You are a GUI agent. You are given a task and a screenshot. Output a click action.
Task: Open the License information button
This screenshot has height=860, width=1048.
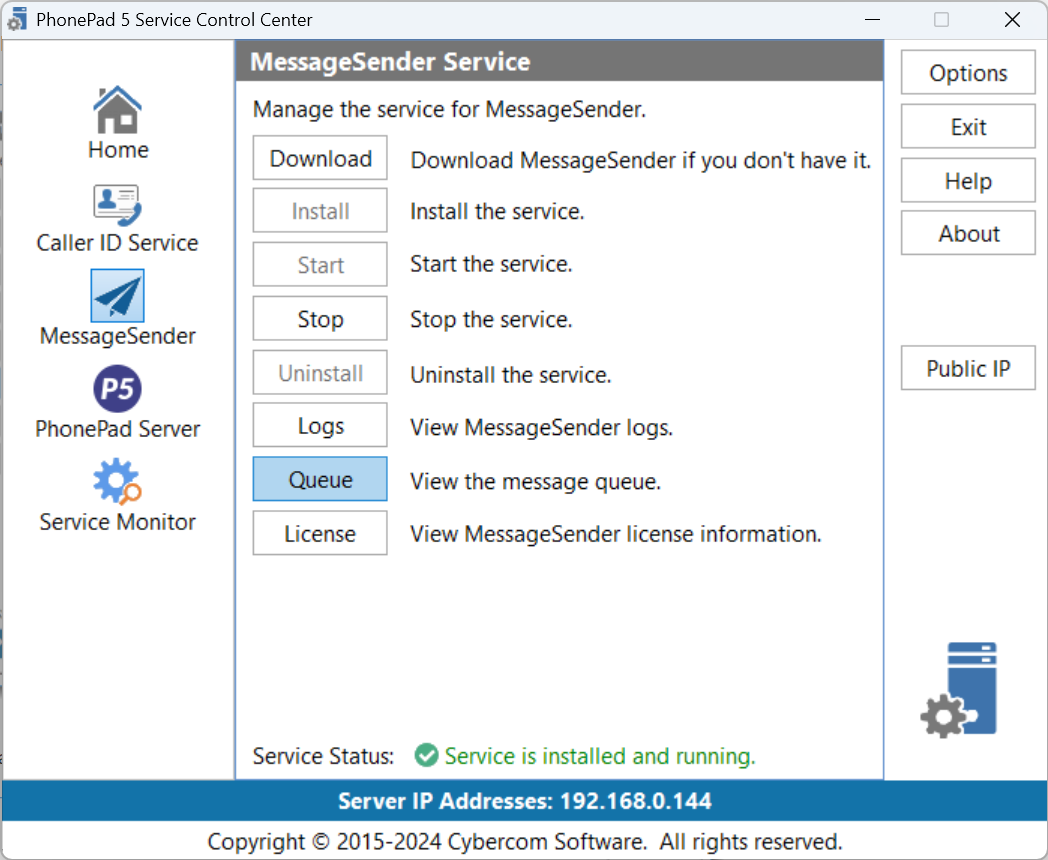point(320,533)
